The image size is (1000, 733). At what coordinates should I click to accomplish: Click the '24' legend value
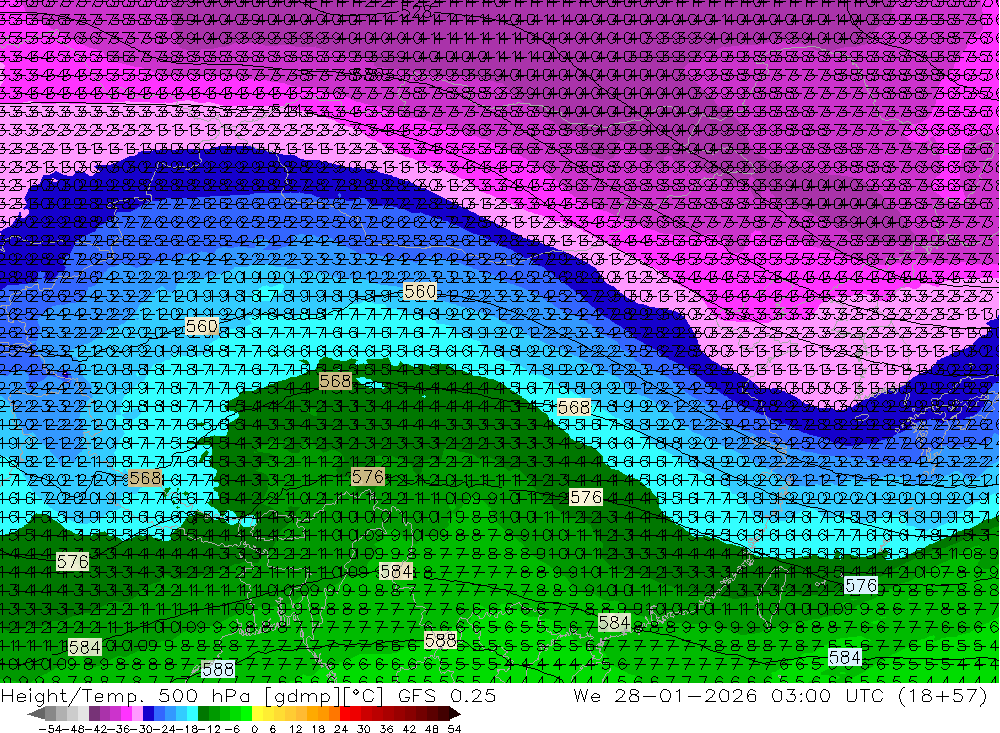point(341,729)
